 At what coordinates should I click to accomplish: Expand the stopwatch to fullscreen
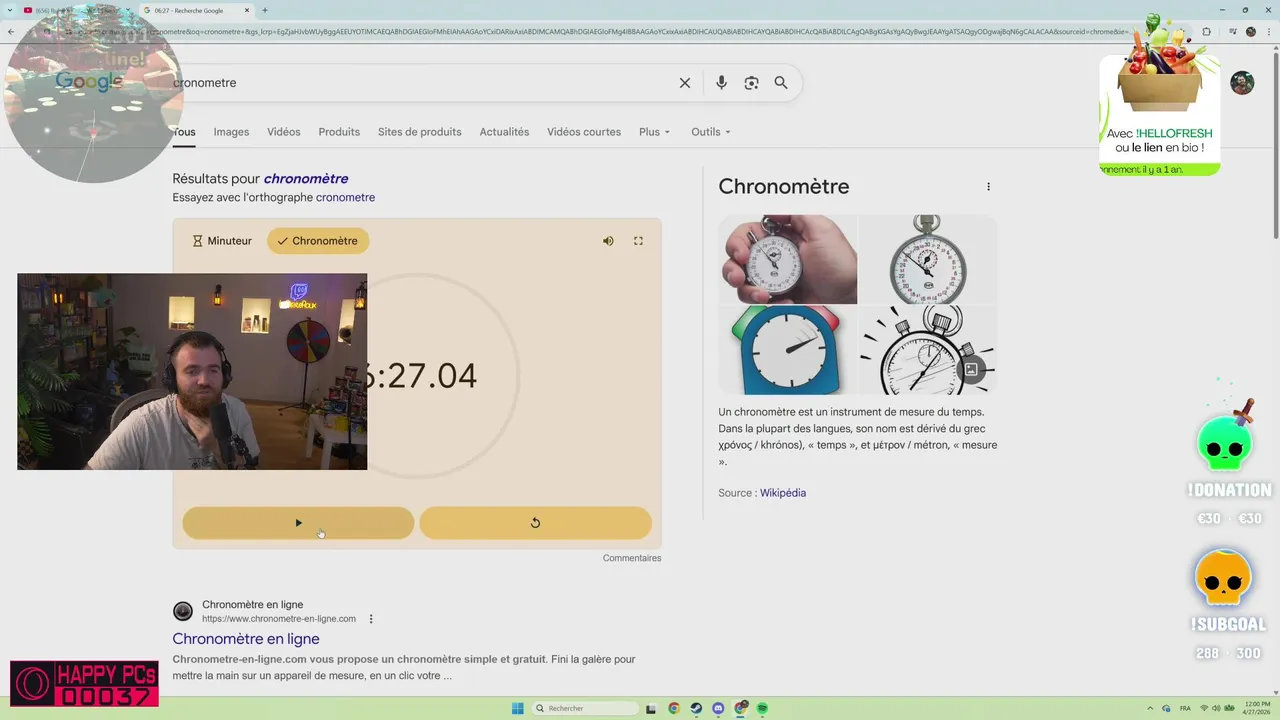pos(638,241)
